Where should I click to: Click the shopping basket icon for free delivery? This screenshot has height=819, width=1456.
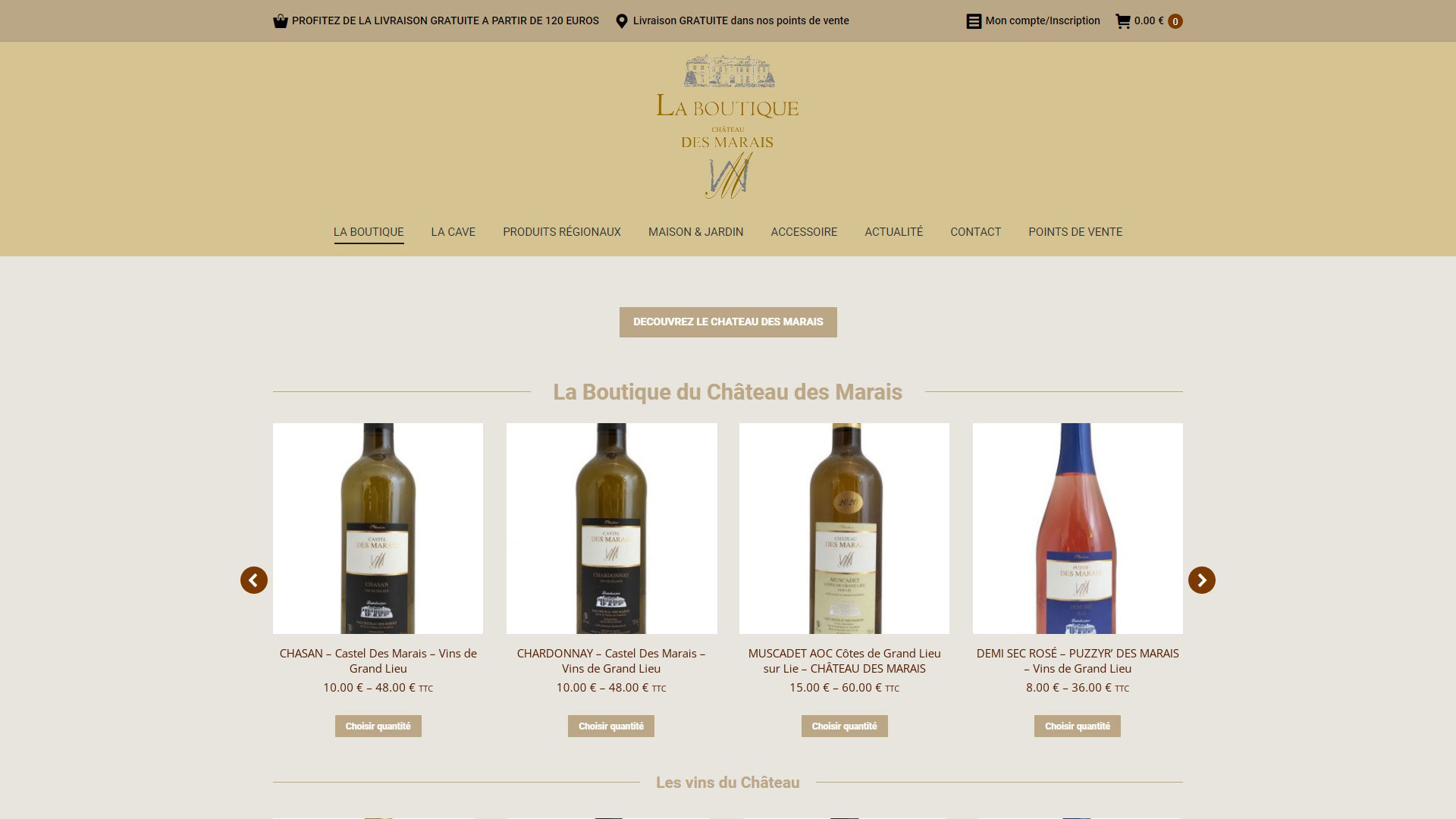281,21
